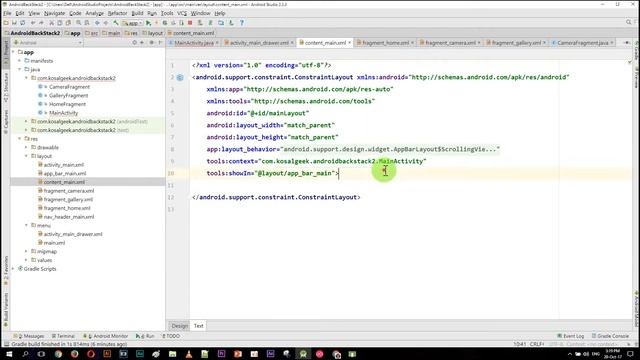Close the content_main.xml tab
The width and height of the screenshot is (640, 360).
pos(350,42)
